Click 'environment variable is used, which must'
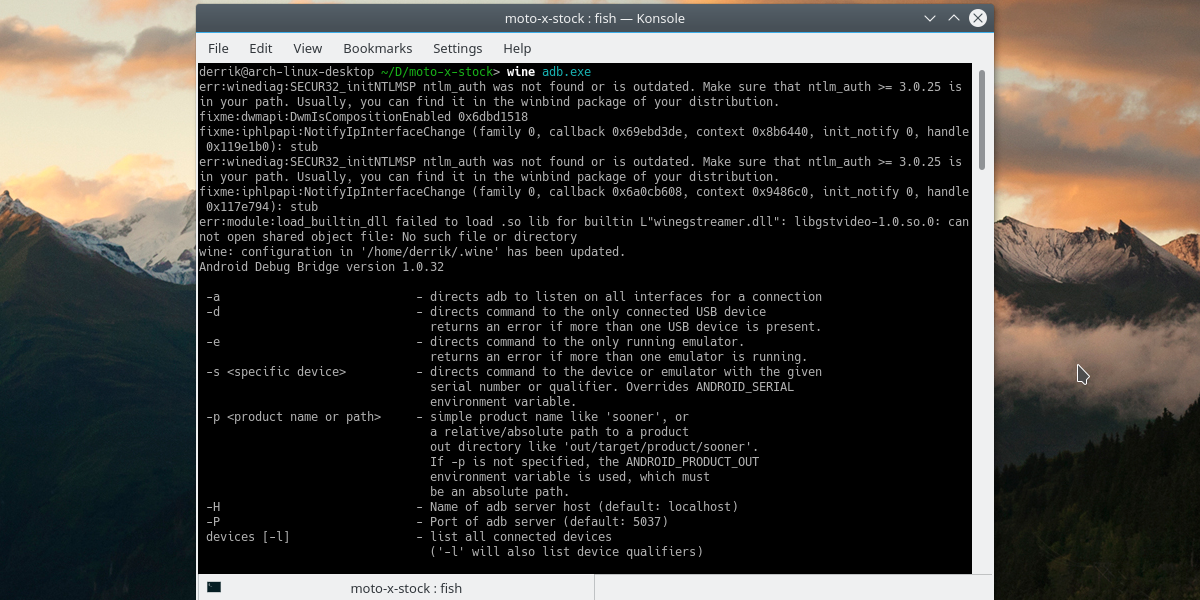Image resolution: width=1200 pixels, height=600 pixels. pos(570,477)
